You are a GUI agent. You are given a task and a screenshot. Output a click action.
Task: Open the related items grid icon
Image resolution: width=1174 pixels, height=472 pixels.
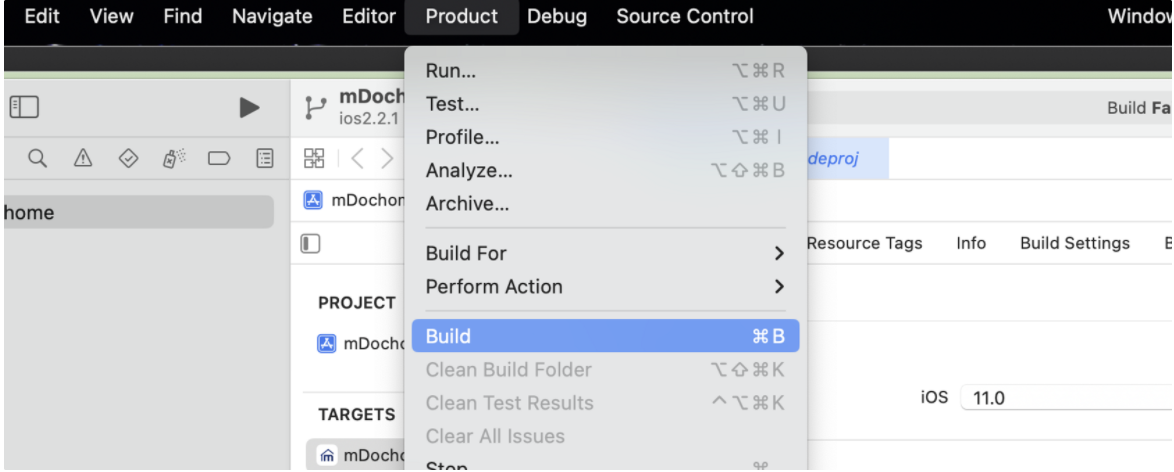pyautogui.click(x=313, y=157)
